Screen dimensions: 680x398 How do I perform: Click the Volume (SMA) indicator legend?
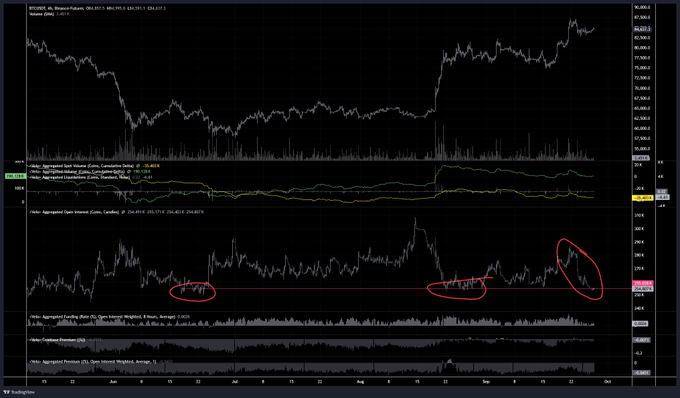pyautogui.click(x=41, y=14)
